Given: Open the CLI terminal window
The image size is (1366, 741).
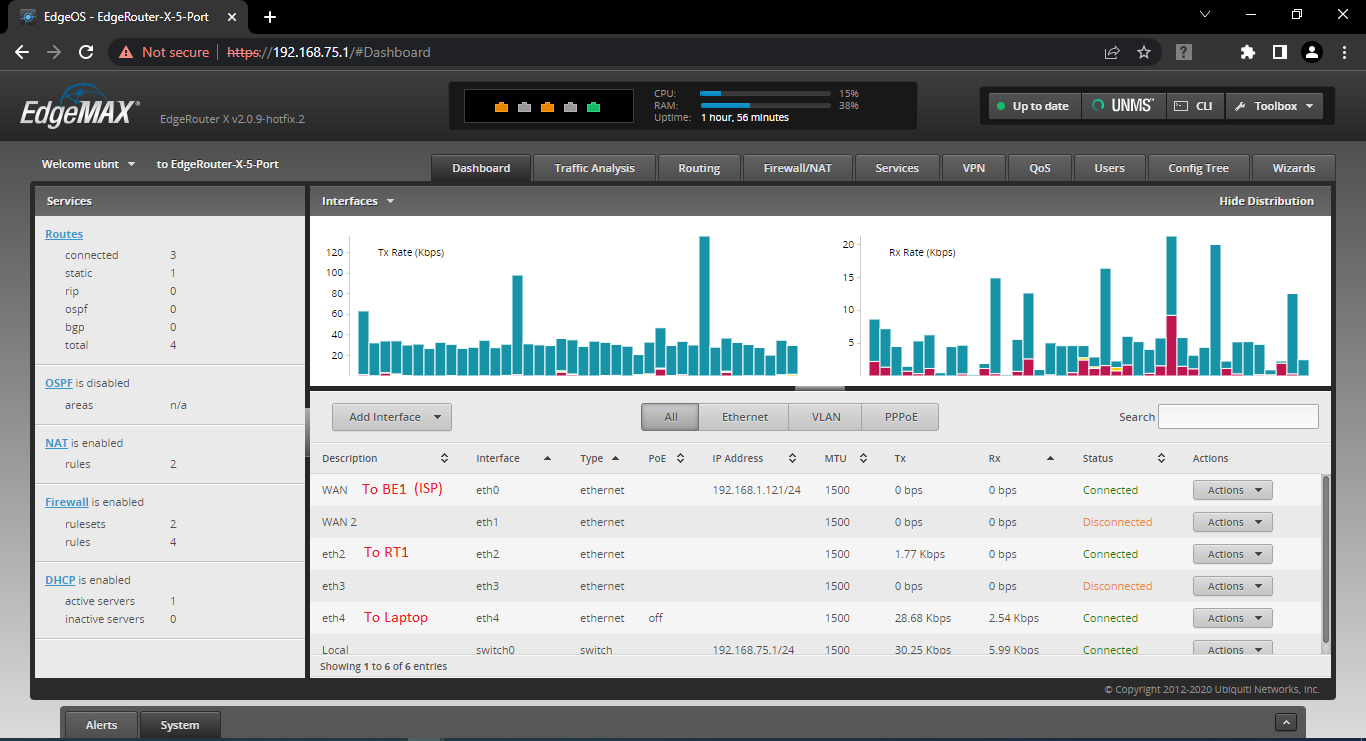Looking at the screenshot, I should (1194, 105).
